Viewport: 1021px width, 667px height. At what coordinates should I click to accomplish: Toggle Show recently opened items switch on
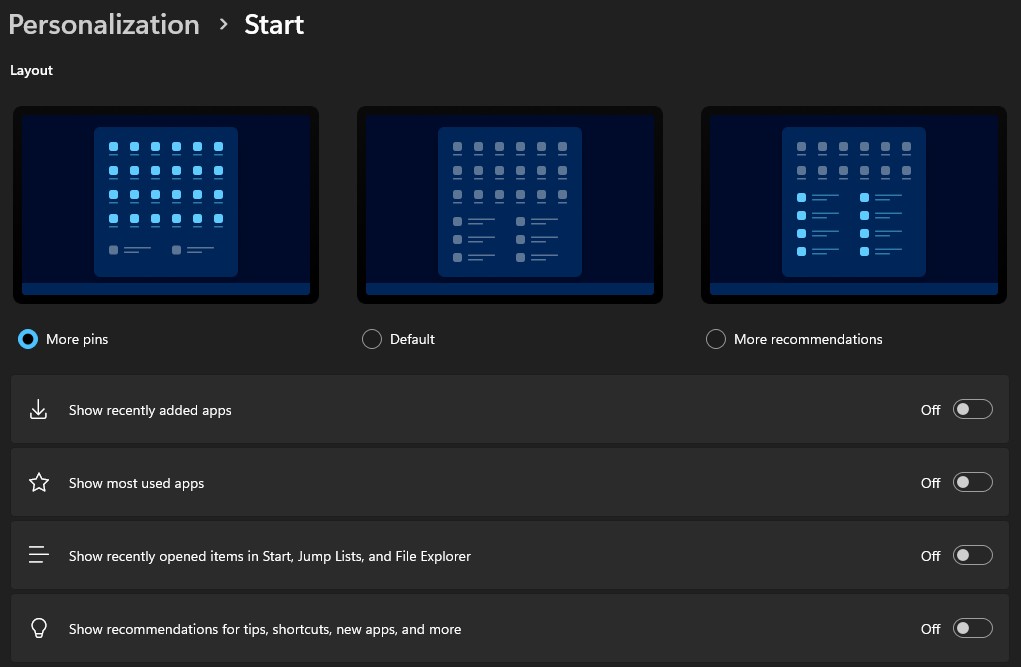click(x=972, y=555)
